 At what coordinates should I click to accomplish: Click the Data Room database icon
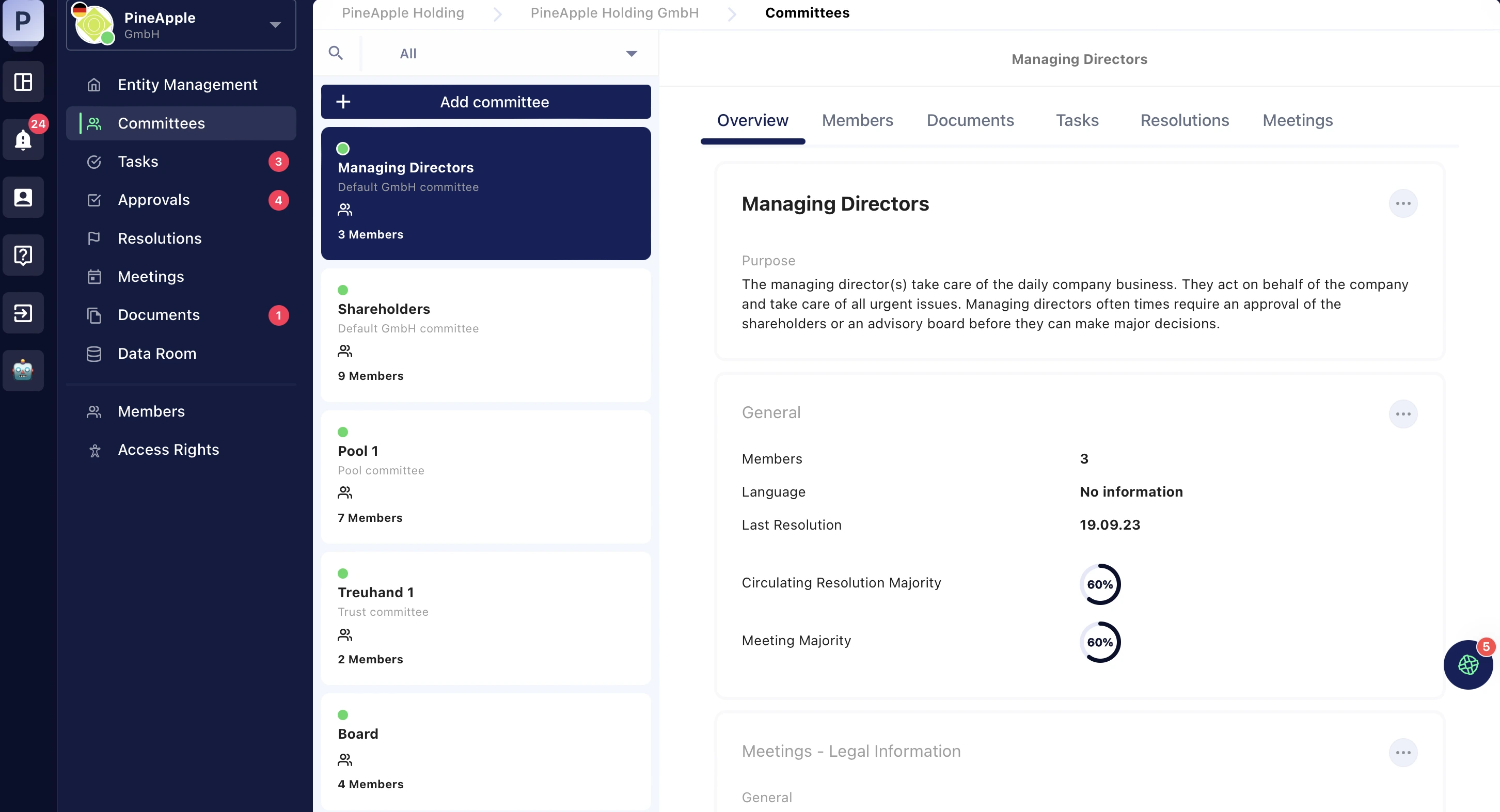[x=94, y=354]
